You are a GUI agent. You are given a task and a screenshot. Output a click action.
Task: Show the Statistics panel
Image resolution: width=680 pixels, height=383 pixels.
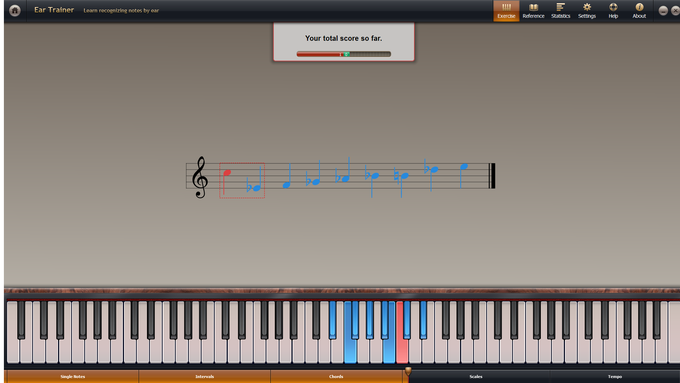tap(560, 11)
